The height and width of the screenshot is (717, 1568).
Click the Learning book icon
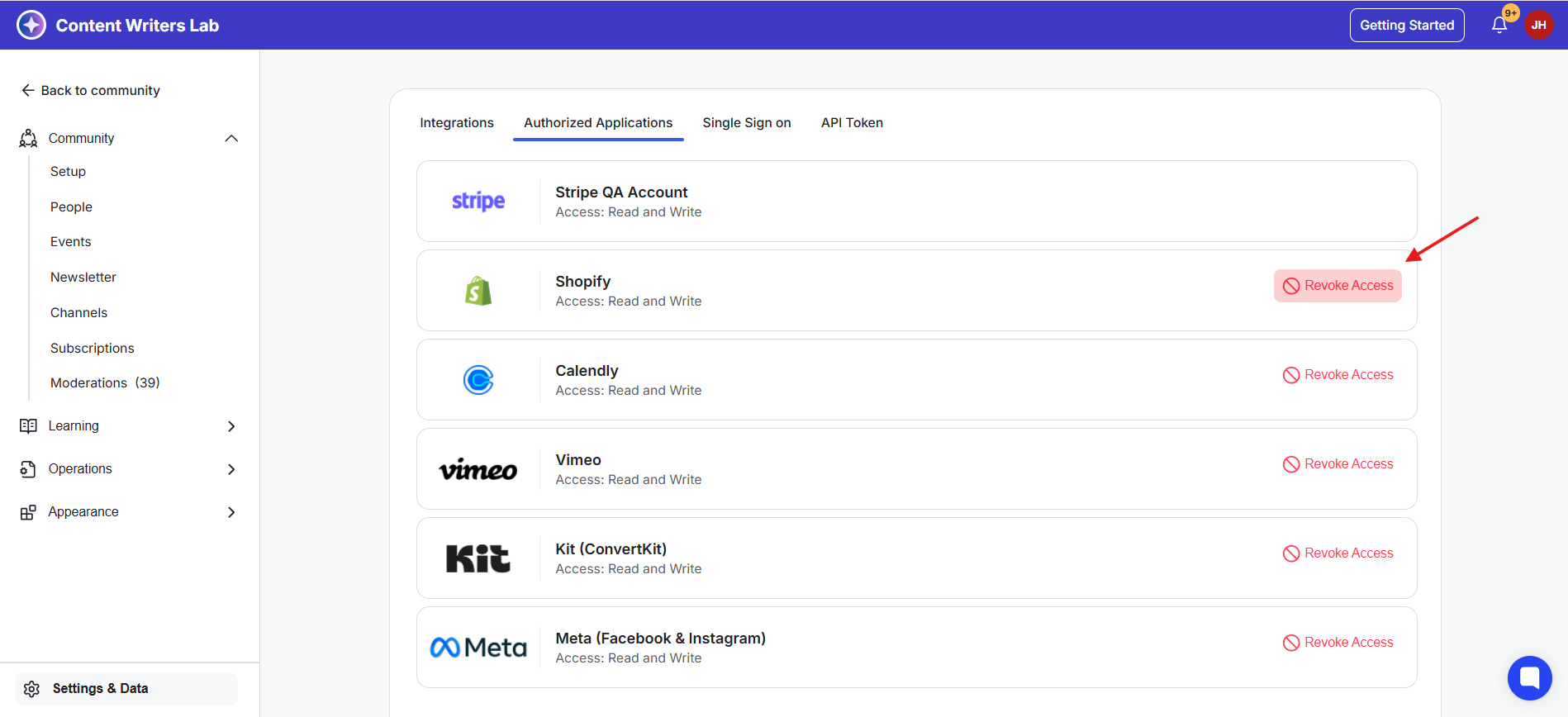point(28,425)
